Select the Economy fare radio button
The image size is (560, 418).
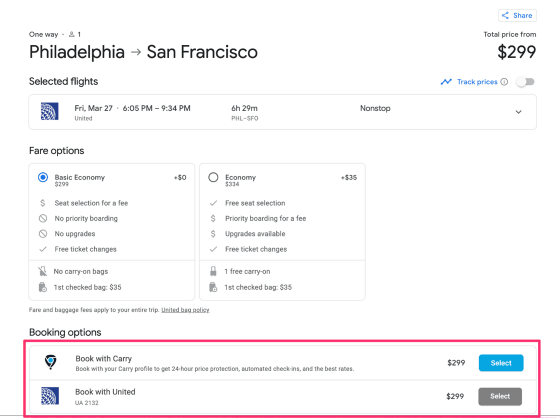[213, 177]
